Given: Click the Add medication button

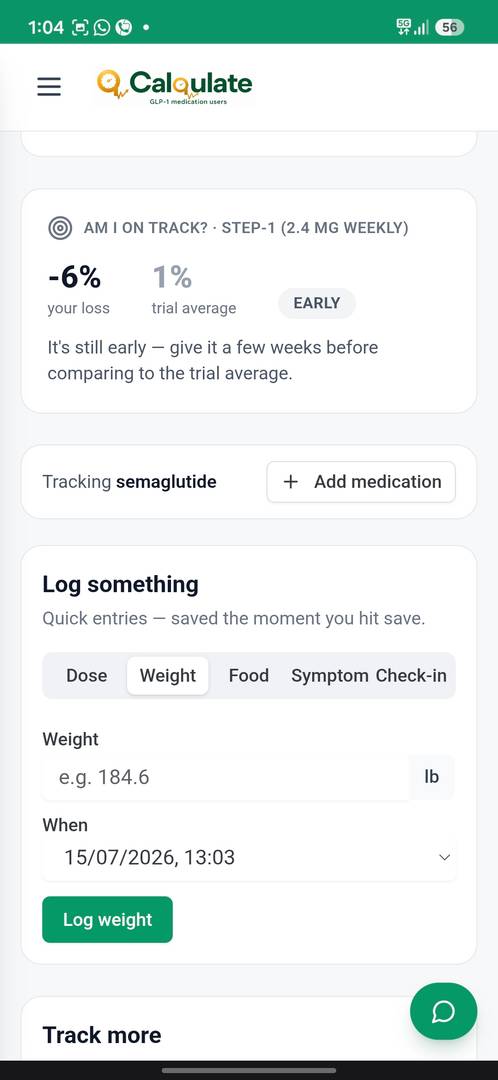Looking at the screenshot, I should click(x=361, y=482).
